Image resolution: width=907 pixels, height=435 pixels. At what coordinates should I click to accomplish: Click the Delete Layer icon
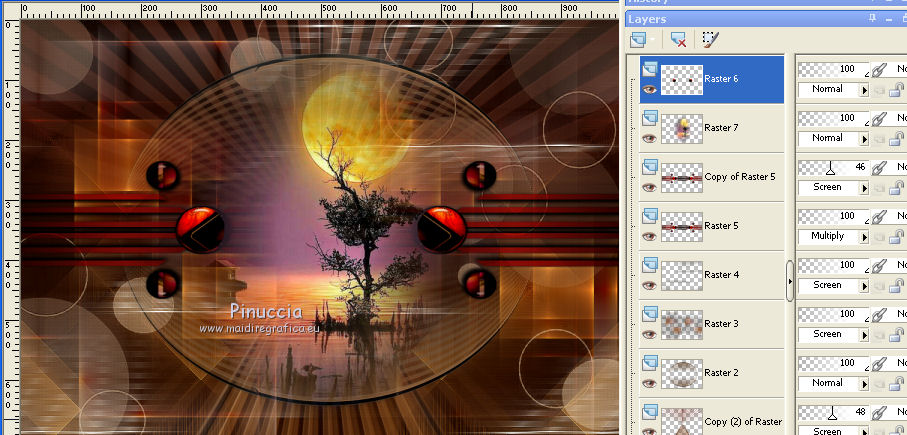[x=679, y=39]
